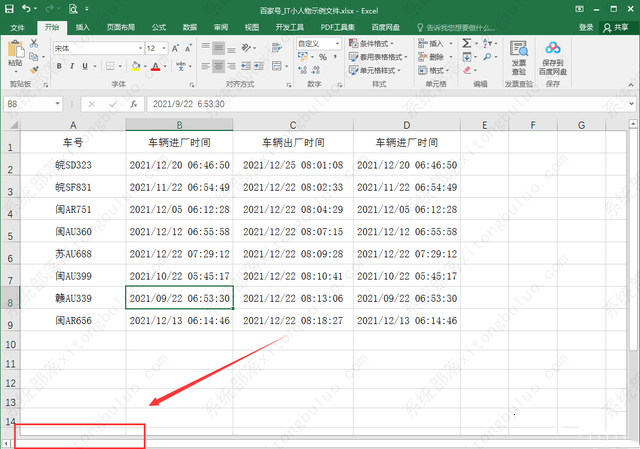Image resolution: width=640 pixels, height=449 pixels.
Task: Toggle align text right
Action: point(231,66)
